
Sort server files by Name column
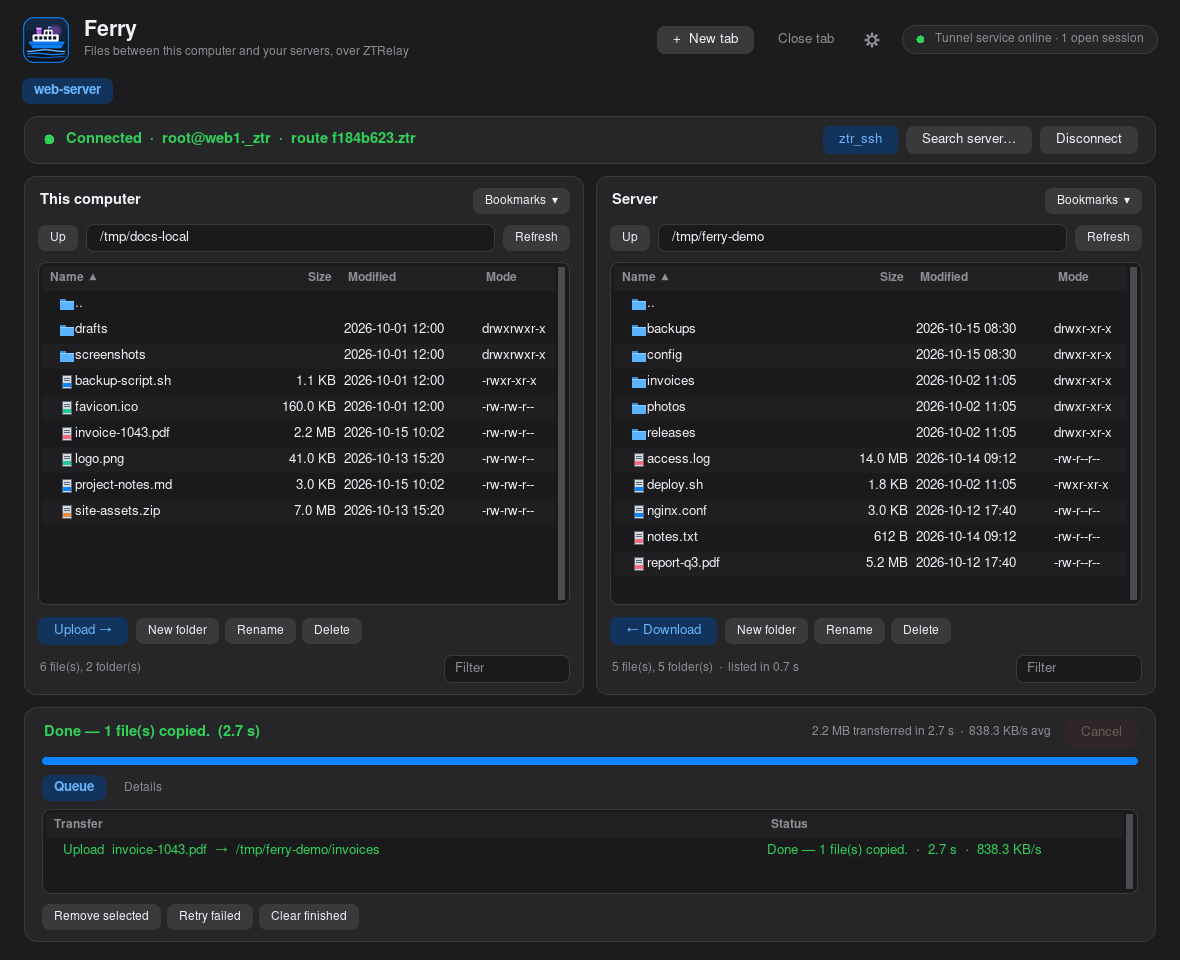[x=645, y=277]
